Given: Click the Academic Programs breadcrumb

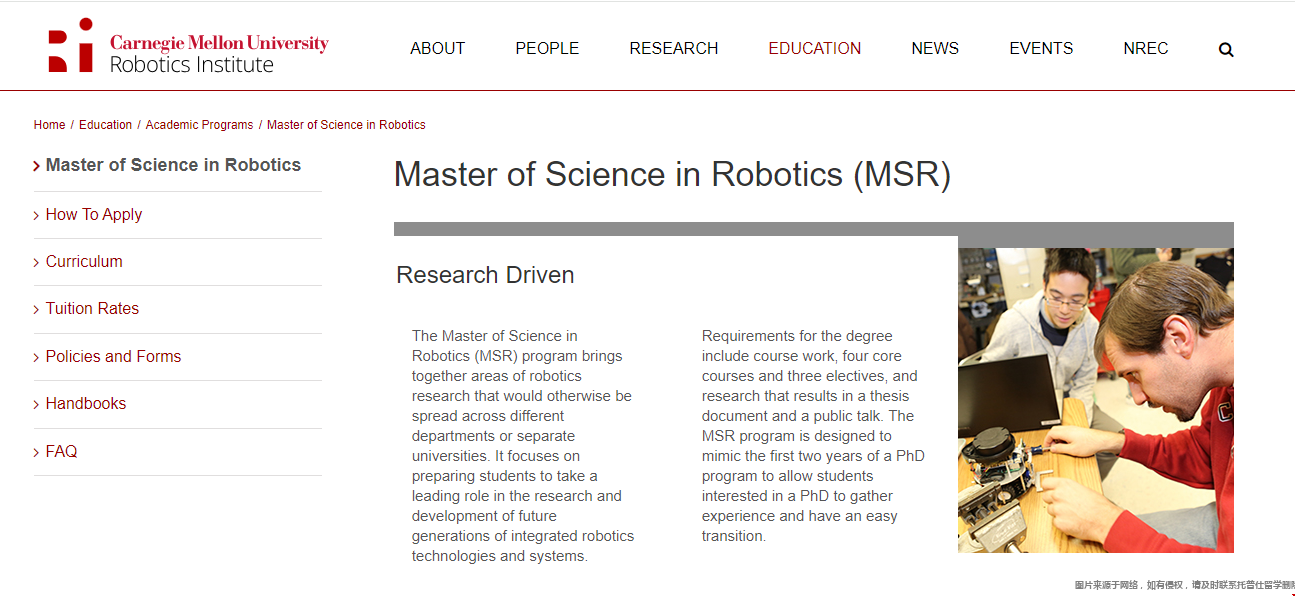Looking at the screenshot, I should pos(199,125).
